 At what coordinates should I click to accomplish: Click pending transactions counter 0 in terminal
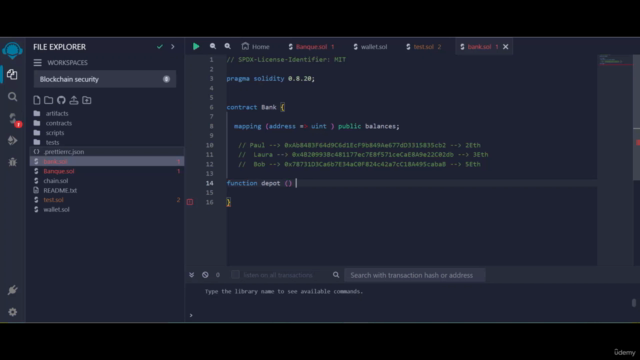tap(218, 275)
